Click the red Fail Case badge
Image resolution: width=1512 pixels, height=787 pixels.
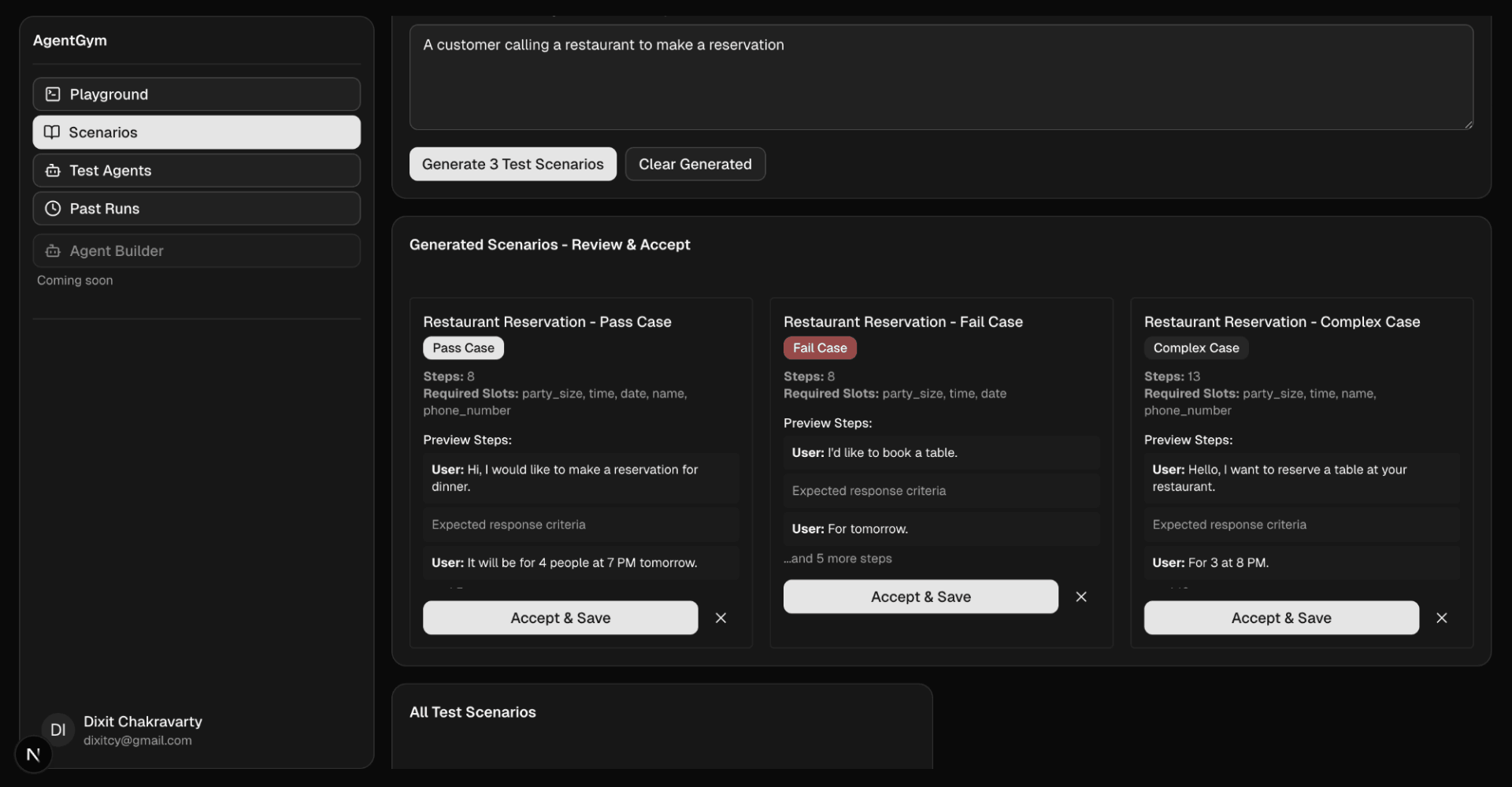click(x=819, y=348)
